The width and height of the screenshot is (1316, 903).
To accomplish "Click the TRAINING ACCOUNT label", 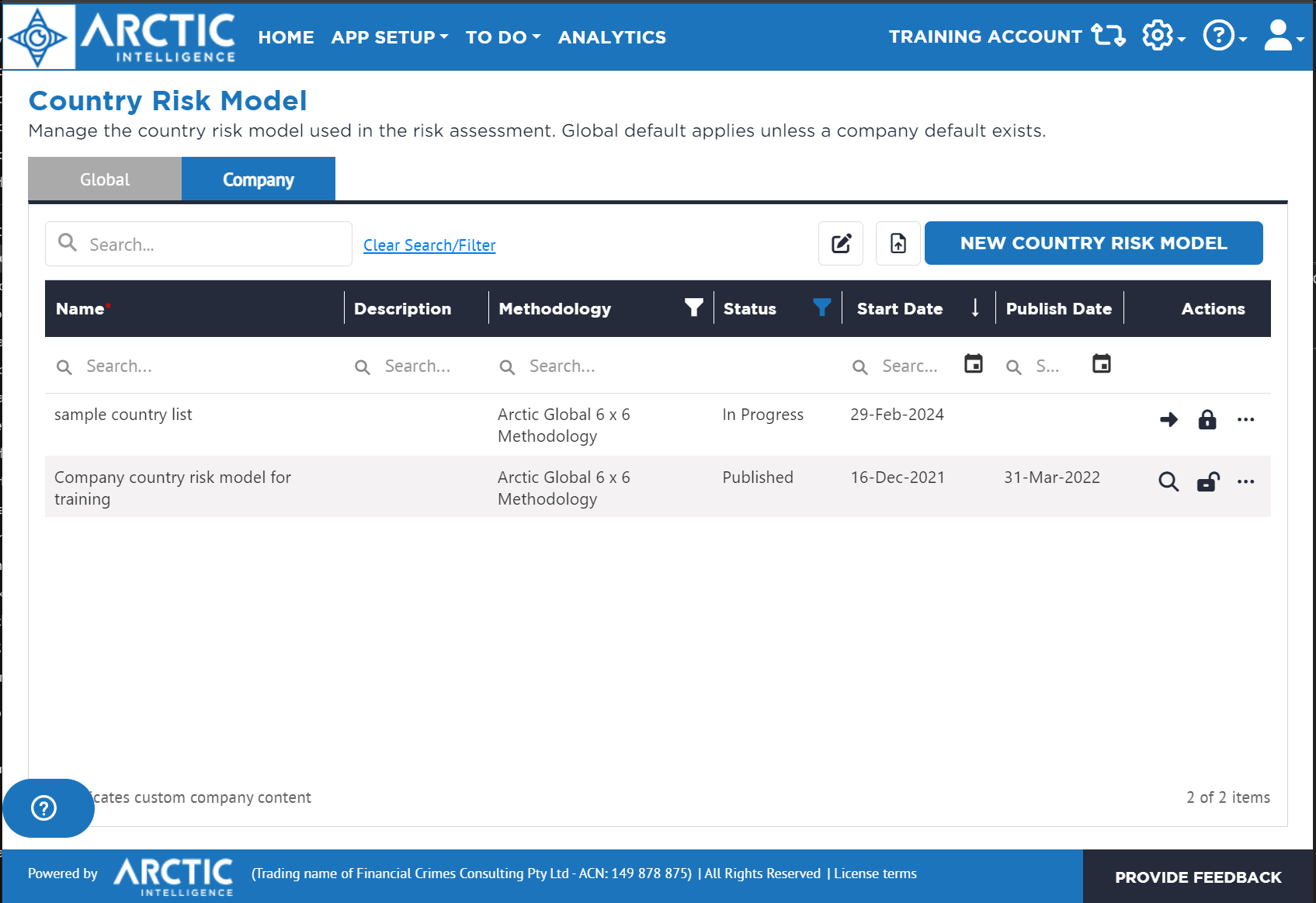I will click(985, 36).
